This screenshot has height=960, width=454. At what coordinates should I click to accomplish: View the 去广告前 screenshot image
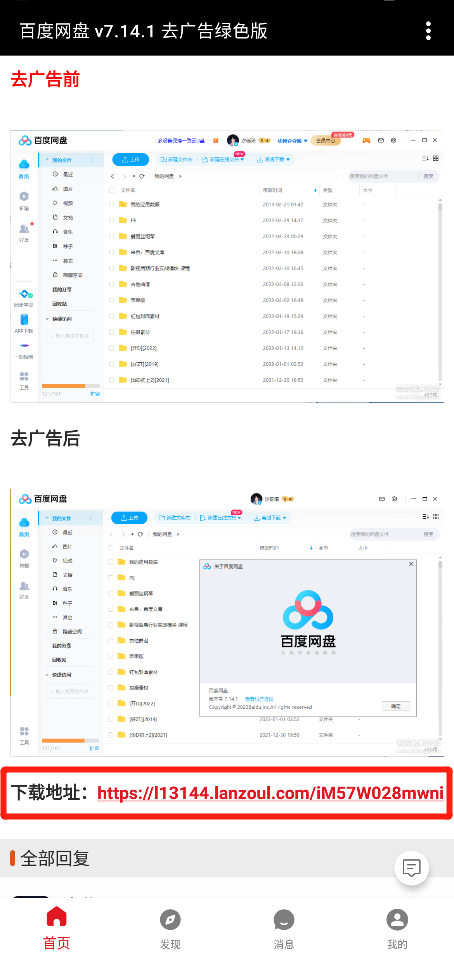point(227,266)
